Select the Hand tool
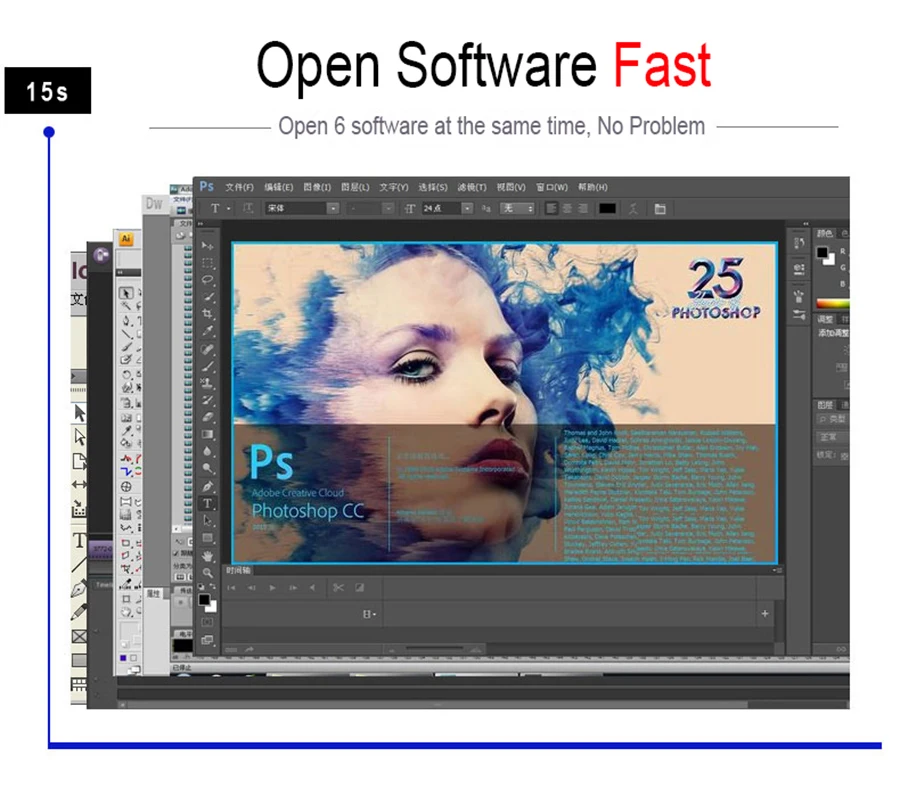This screenshot has height=789, width=900. [x=207, y=555]
